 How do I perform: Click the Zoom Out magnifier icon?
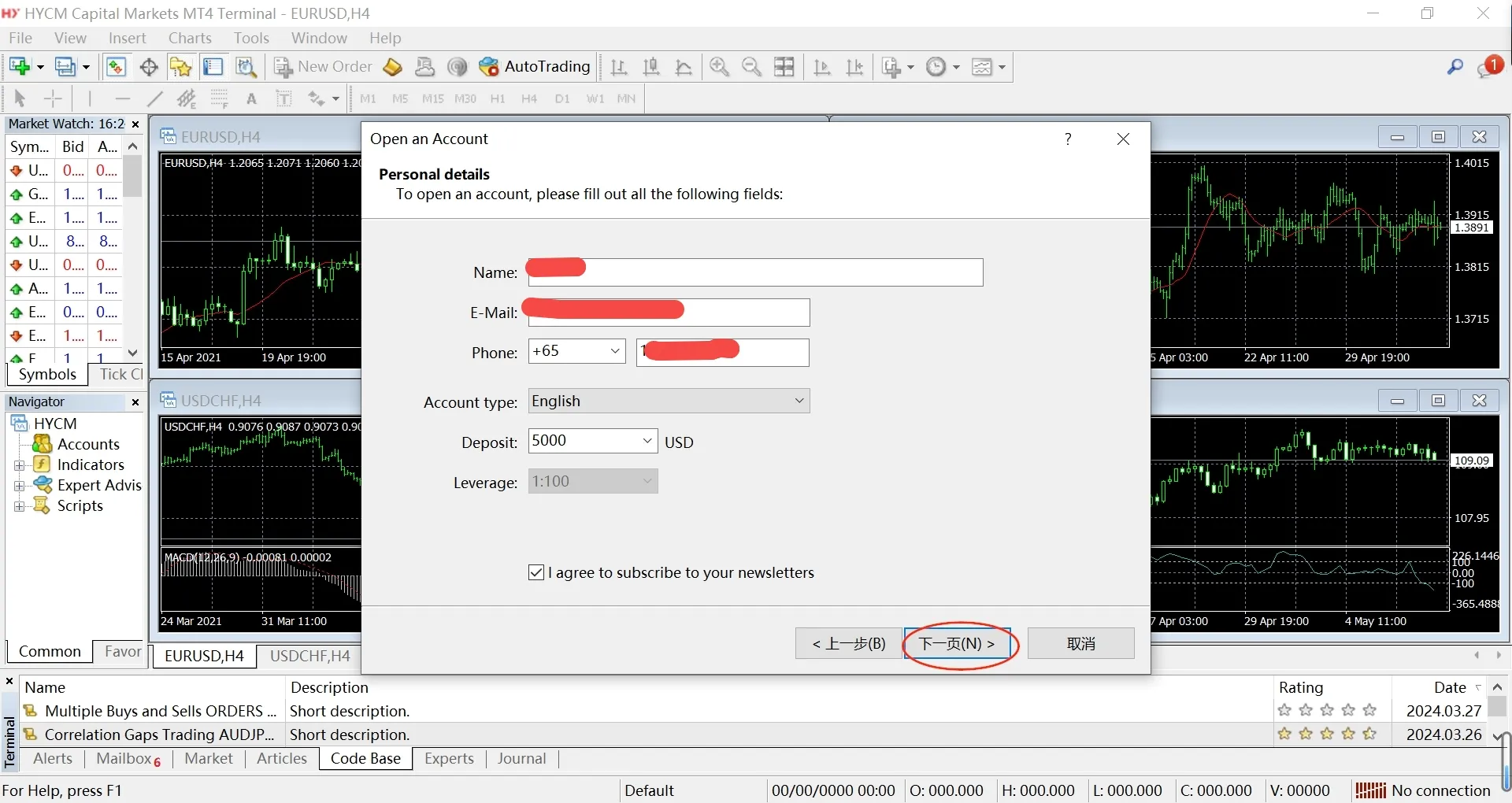[752, 67]
